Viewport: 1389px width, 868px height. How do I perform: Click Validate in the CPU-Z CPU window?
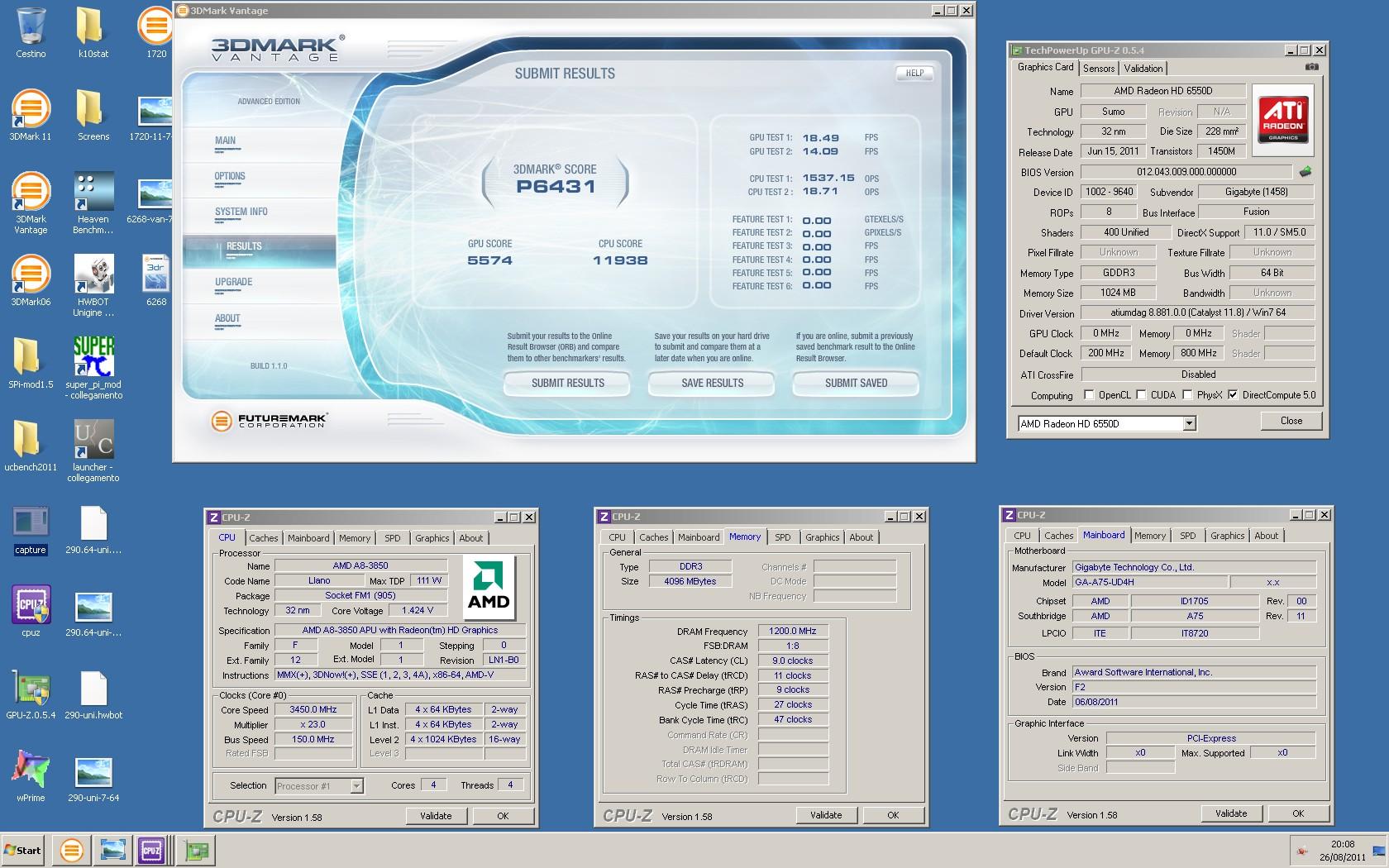tap(436, 816)
